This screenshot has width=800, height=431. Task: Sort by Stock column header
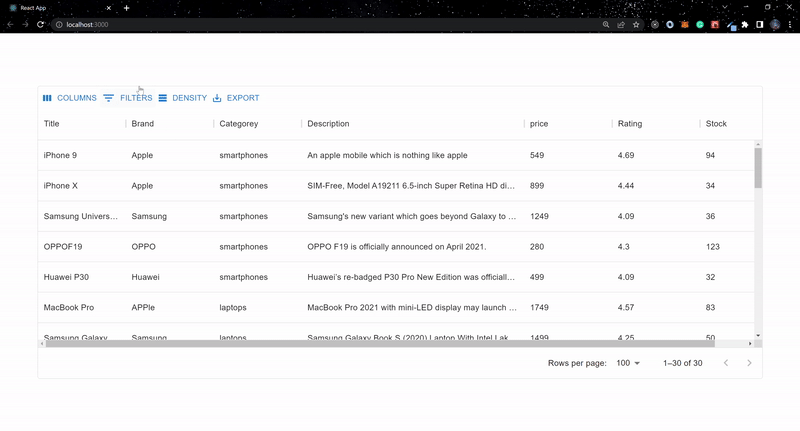[x=716, y=123]
